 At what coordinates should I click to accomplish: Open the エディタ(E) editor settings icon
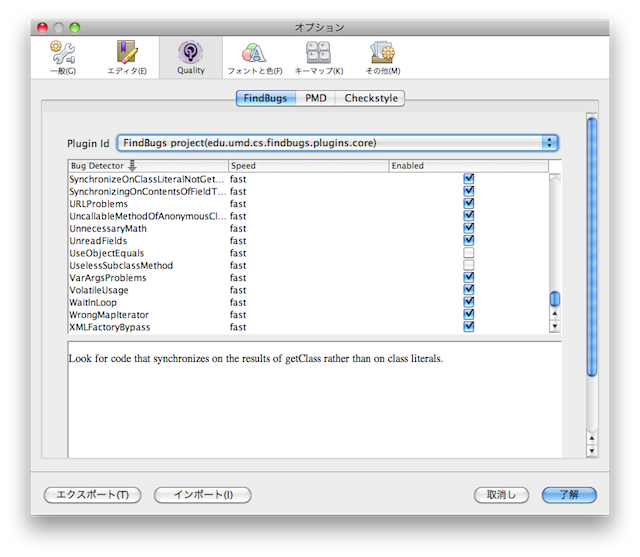tap(127, 58)
